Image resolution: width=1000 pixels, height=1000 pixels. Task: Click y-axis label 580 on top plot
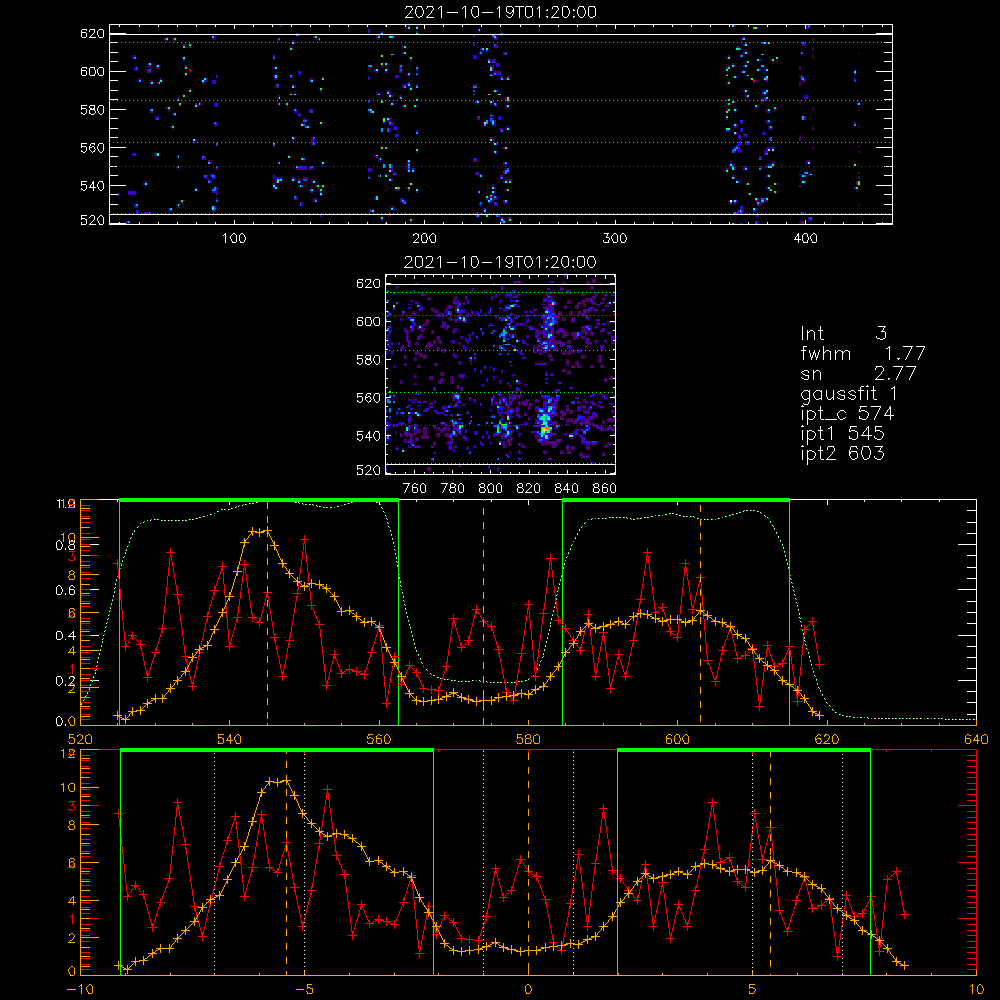coord(92,110)
